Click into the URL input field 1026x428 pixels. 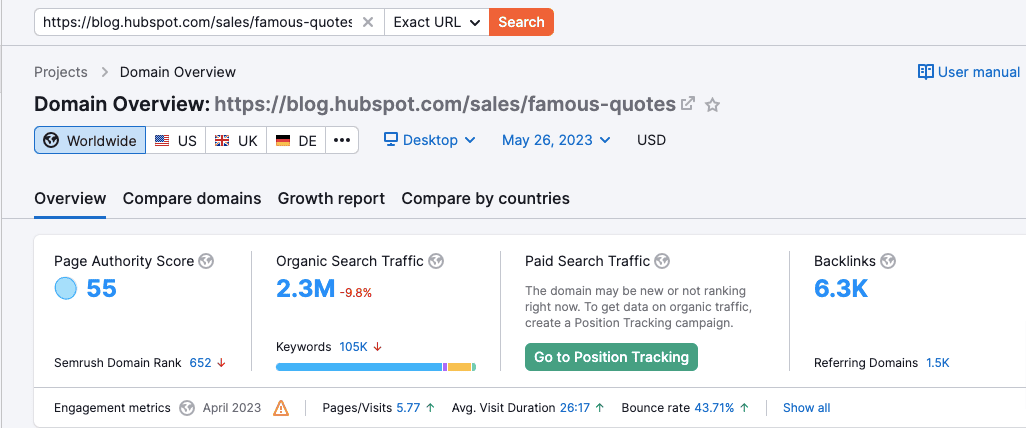pyautogui.click(x=197, y=22)
